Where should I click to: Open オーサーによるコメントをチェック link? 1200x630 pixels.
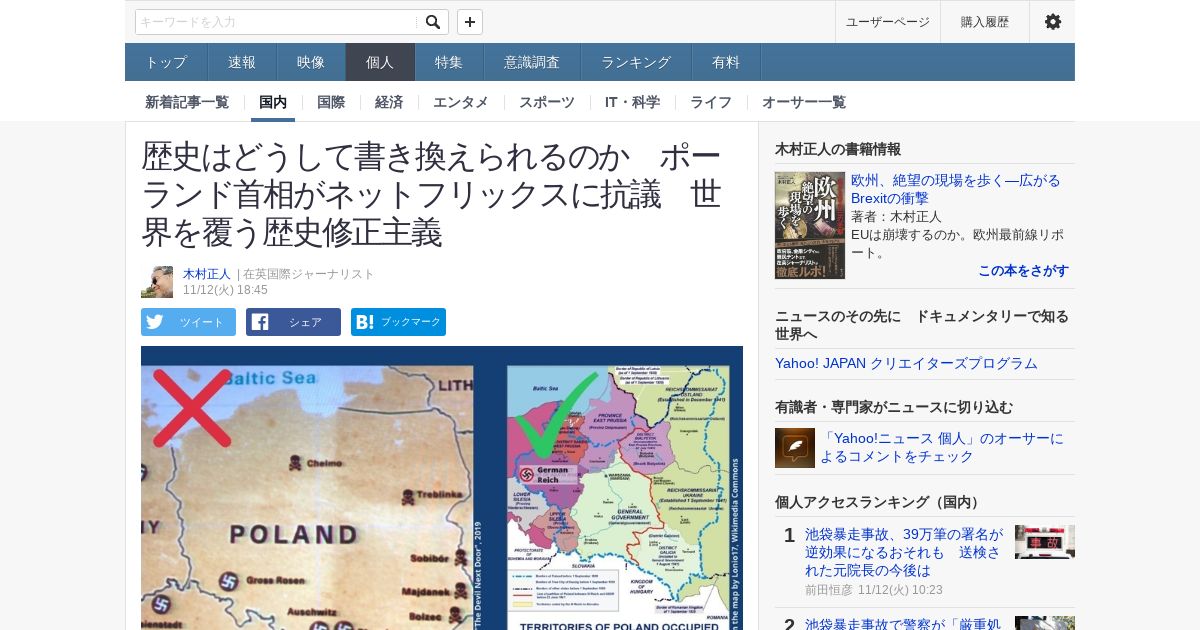(942, 447)
